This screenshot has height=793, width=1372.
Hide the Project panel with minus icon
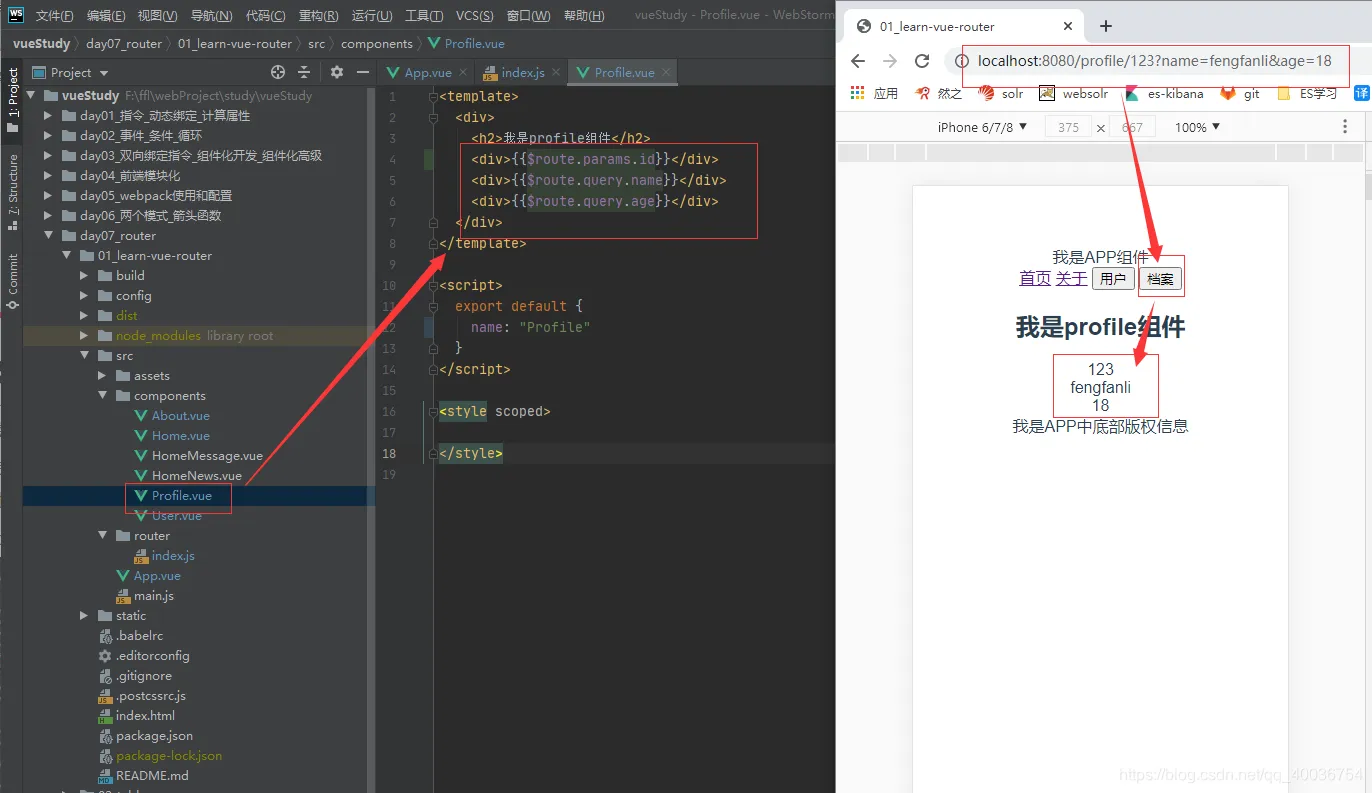click(363, 72)
